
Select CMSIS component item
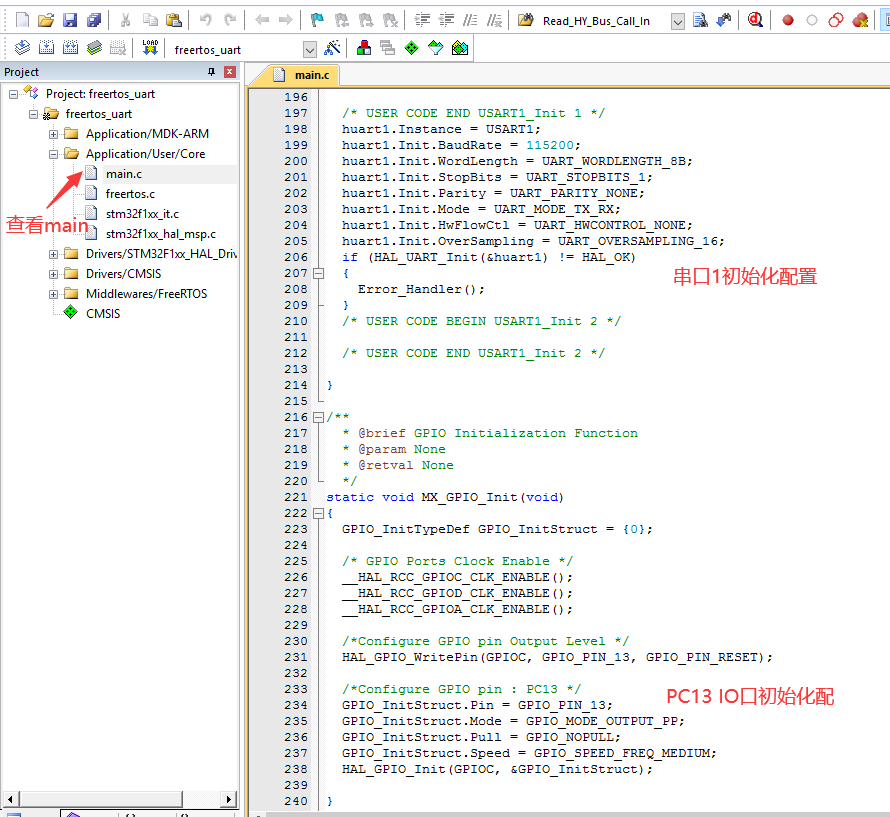click(x=103, y=314)
